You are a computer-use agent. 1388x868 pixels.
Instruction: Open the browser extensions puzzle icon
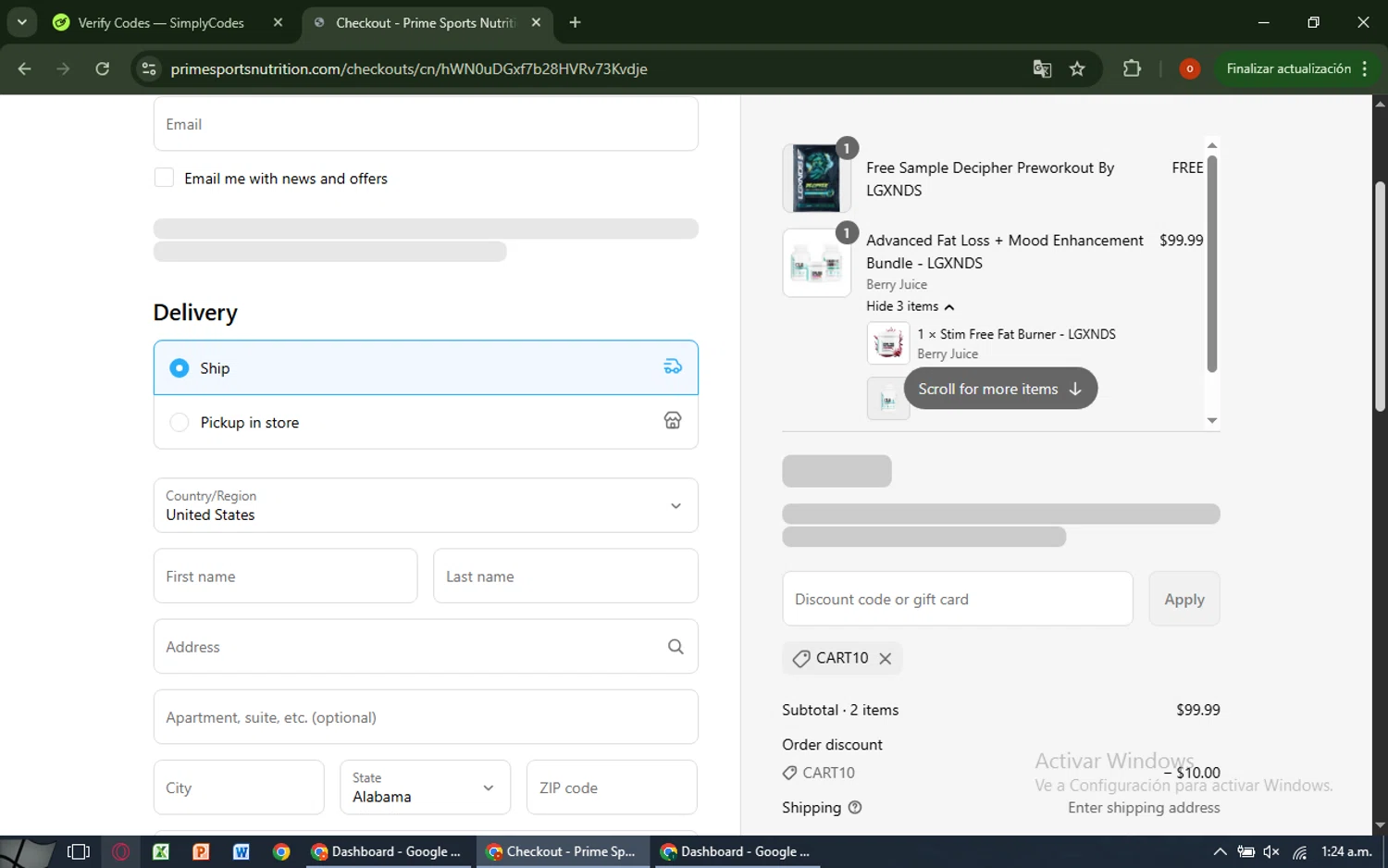[x=1132, y=68]
